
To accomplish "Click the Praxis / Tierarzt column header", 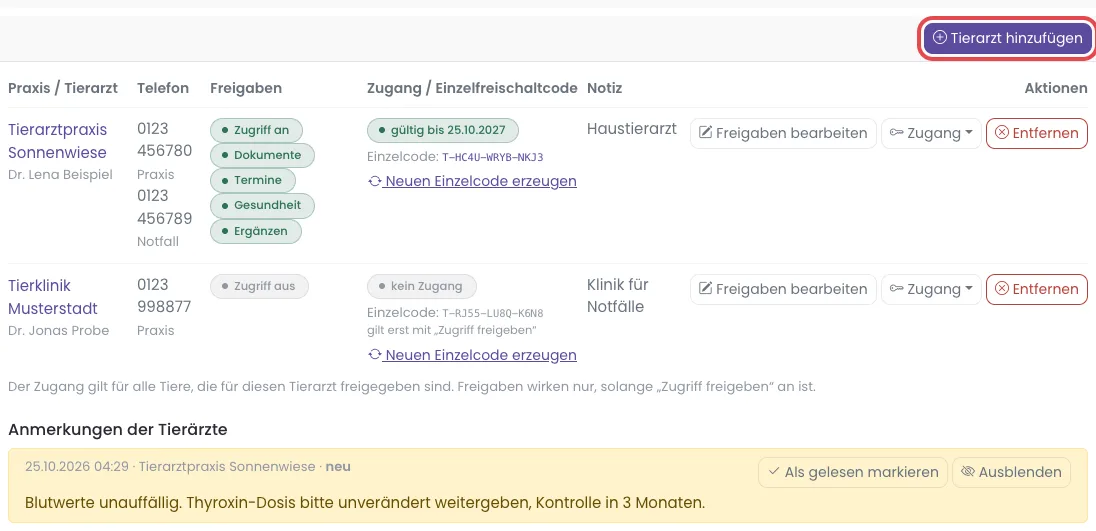I will click(63, 88).
